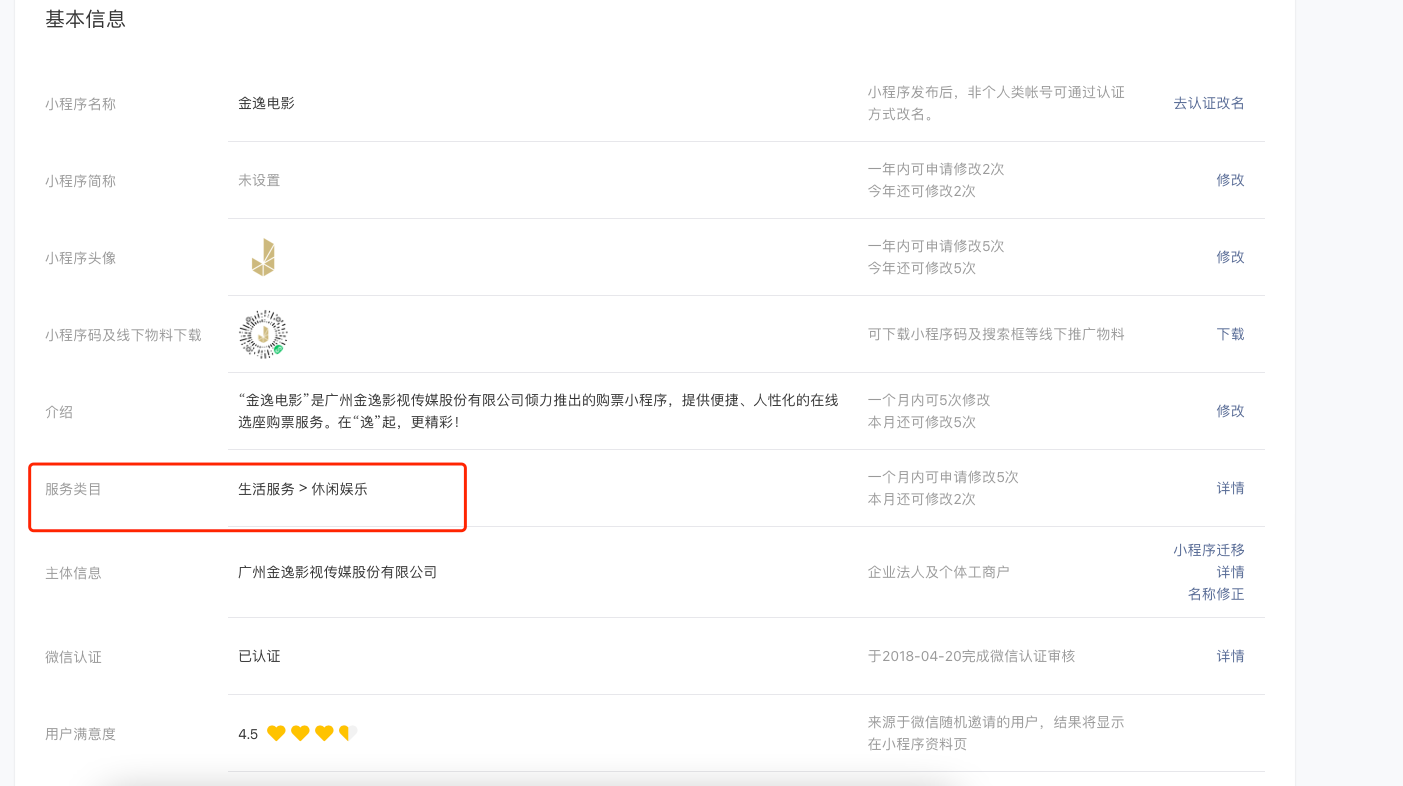Click 修改 link in 小程序简称 row
1403x786 pixels.
[1230, 180]
